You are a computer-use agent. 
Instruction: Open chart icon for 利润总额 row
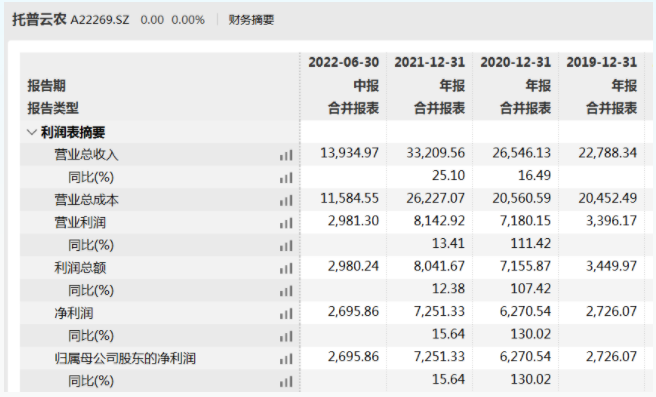286,268
